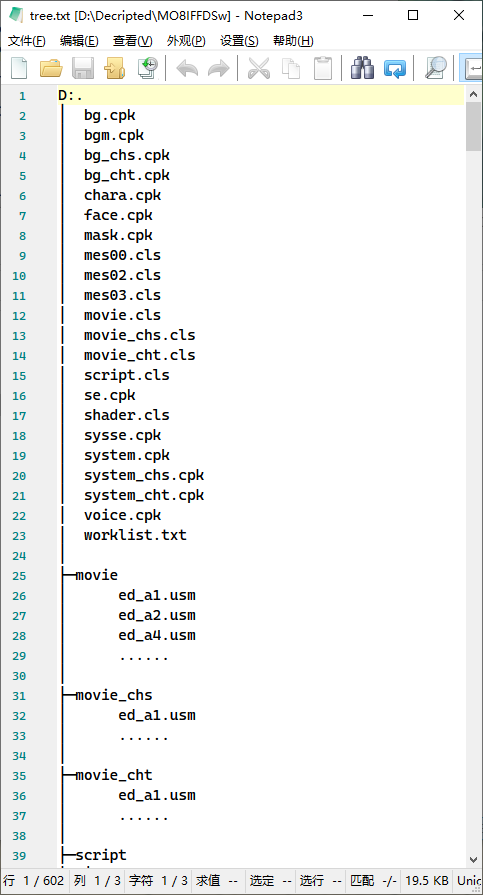The height and width of the screenshot is (895, 483).
Task: Open Replace with blue arrows icon
Action: pyautogui.click(x=395, y=68)
